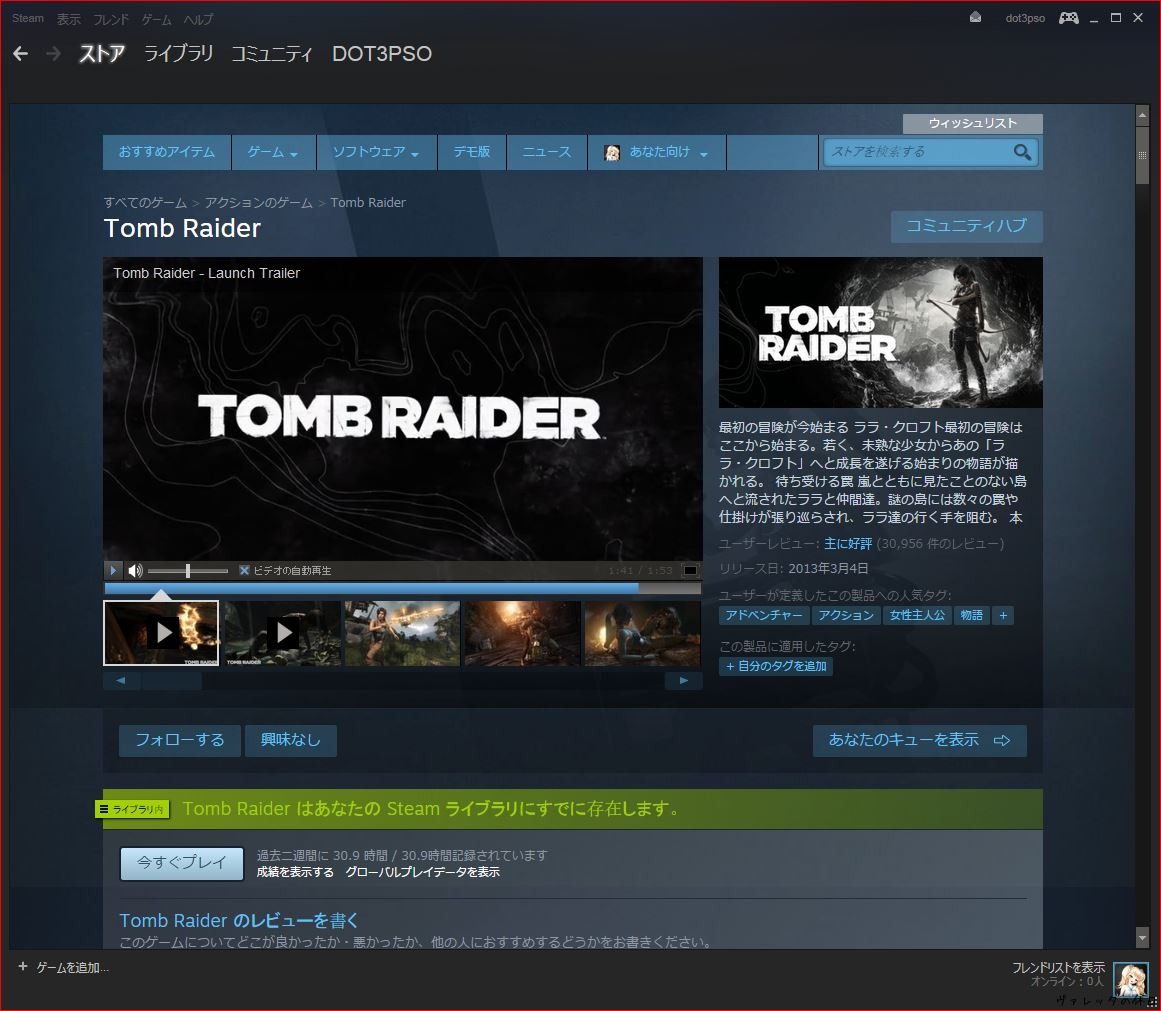
Task: Select the 女性主人公 tag
Action: tap(917, 615)
